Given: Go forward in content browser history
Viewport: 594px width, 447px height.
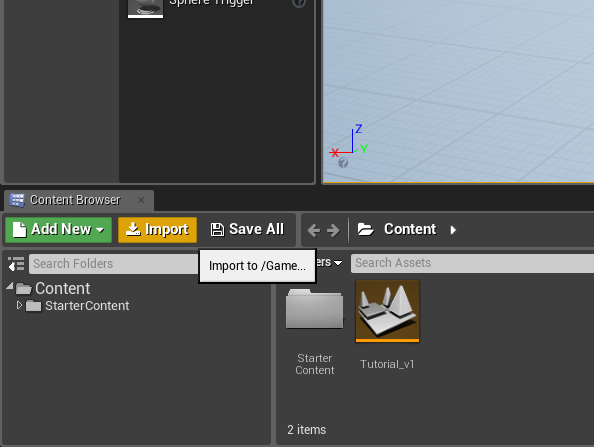Looking at the screenshot, I should click(x=333, y=230).
